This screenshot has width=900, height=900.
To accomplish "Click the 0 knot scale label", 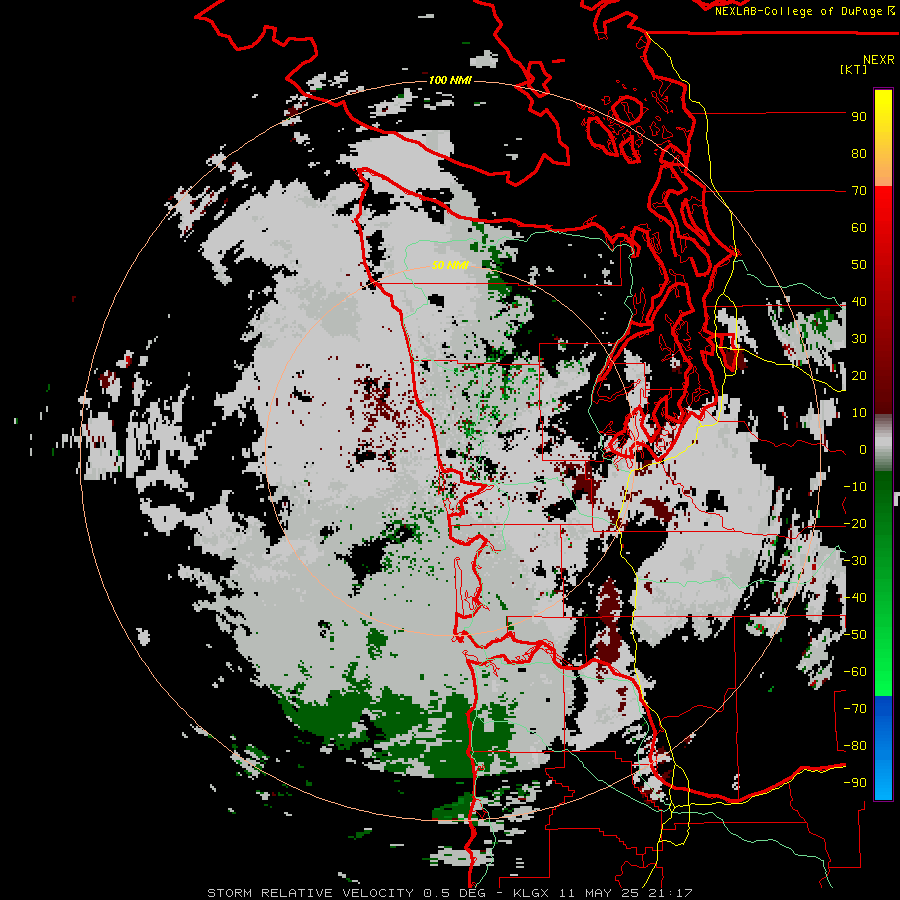I will pyautogui.click(x=862, y=450).
